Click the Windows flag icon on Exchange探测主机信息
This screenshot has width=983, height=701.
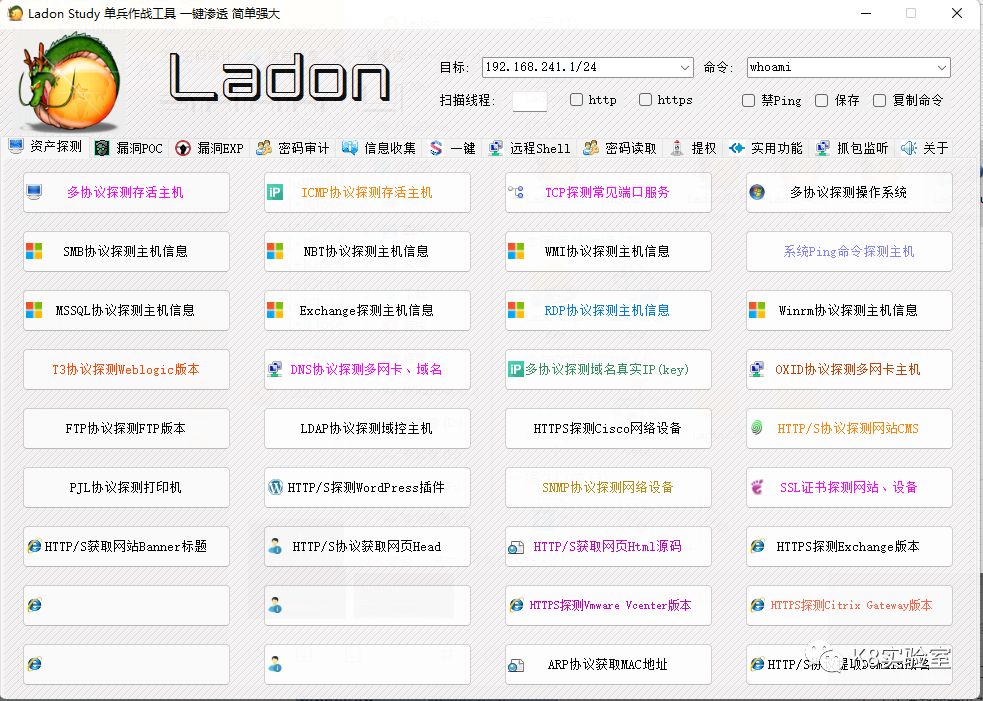(275, 310)
